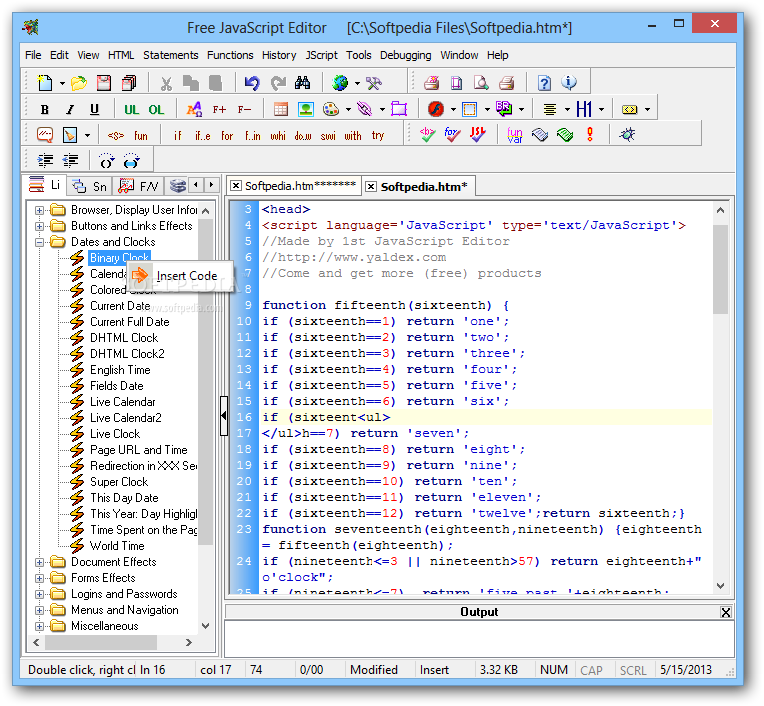Click the tree panel's horizontal scrollbar
The height and width of the screenshot is (706, 764).
[x=113, y=643]
